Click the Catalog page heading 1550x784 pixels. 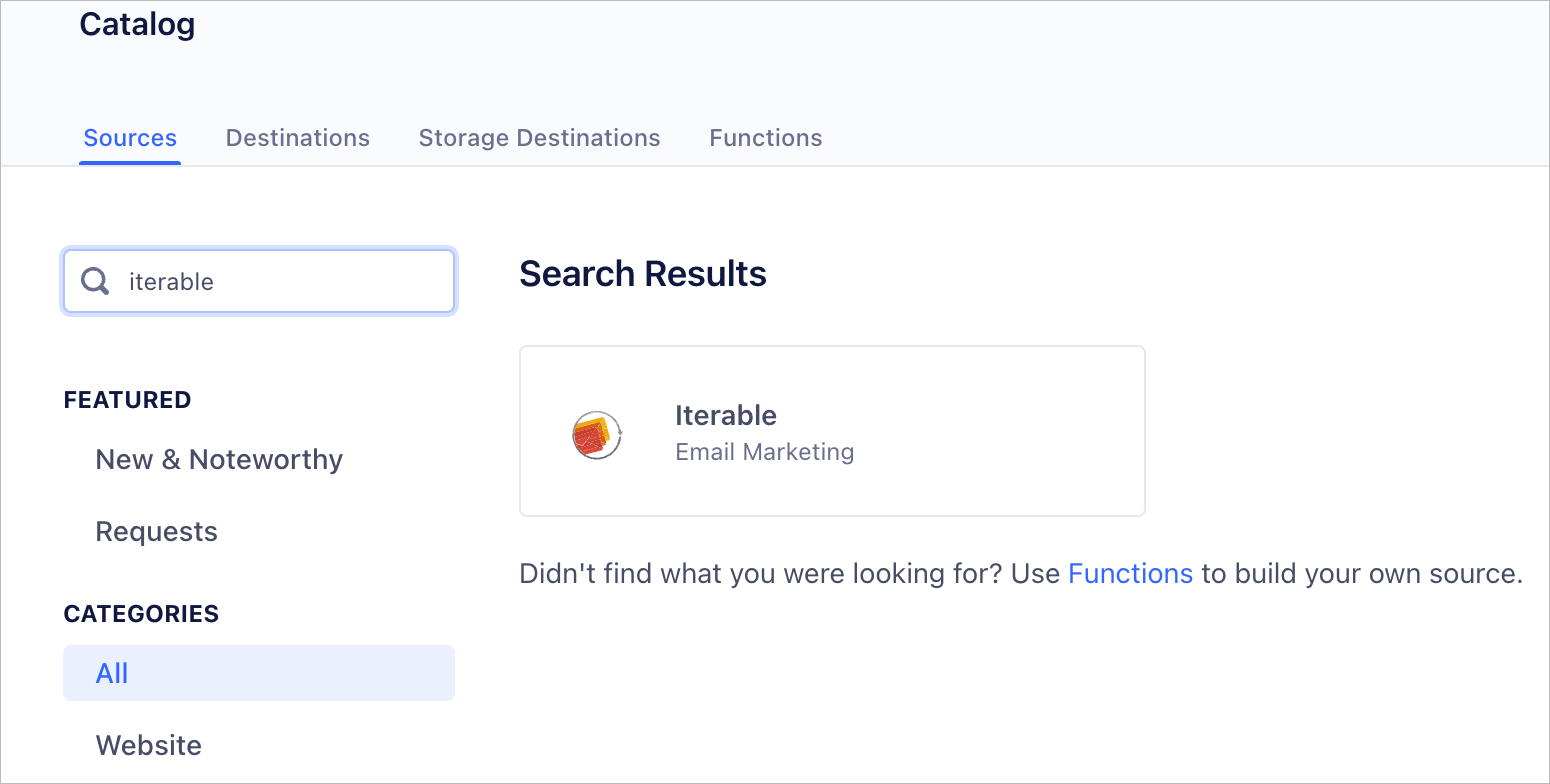(x=137, y=24)
